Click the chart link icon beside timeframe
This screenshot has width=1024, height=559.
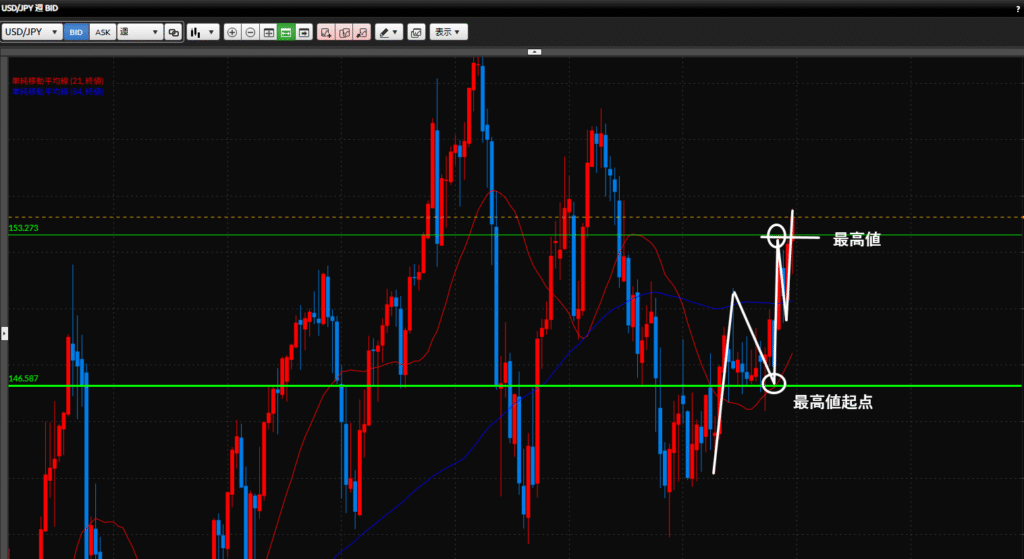click(174, 32)
